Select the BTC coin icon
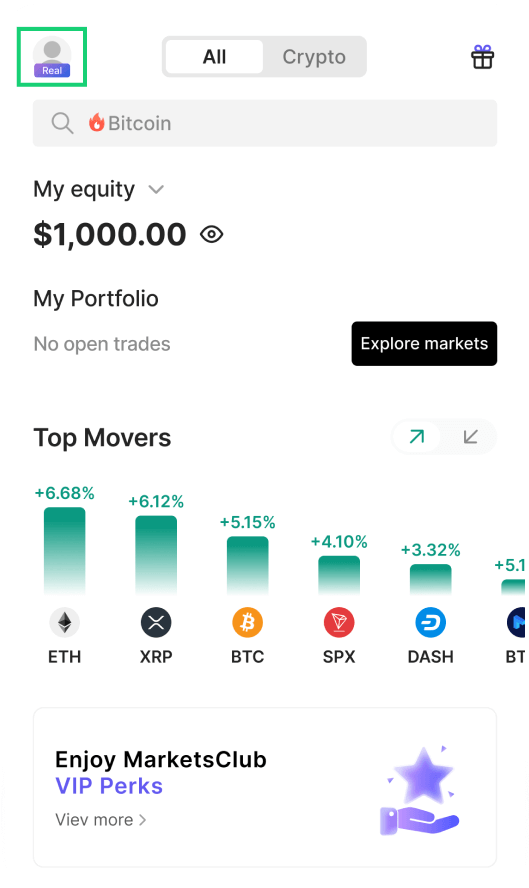The width and height of the screenshot is (529, 888). tap(248, 622)
